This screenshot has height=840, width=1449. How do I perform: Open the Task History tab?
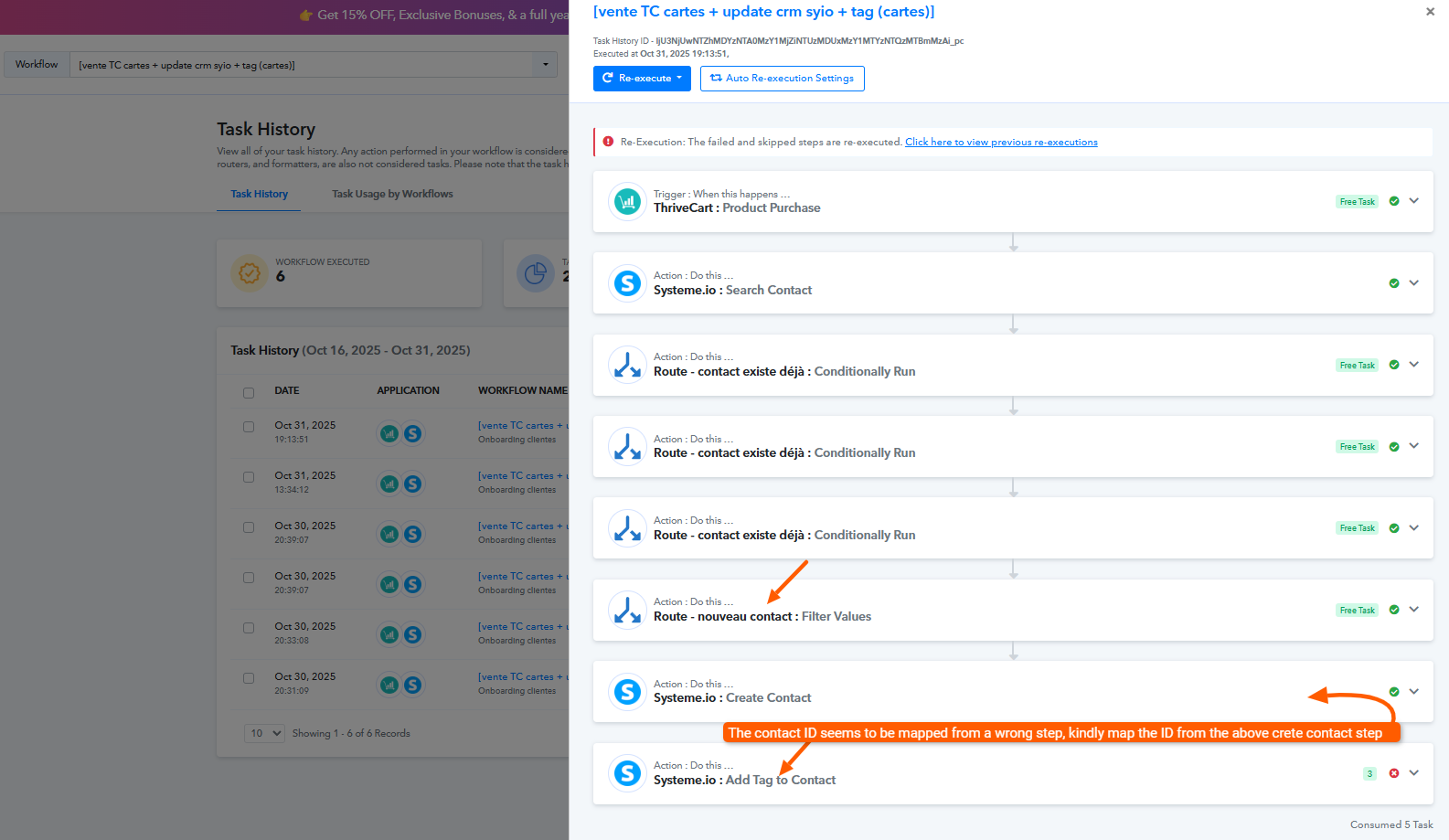coord(259,194)
